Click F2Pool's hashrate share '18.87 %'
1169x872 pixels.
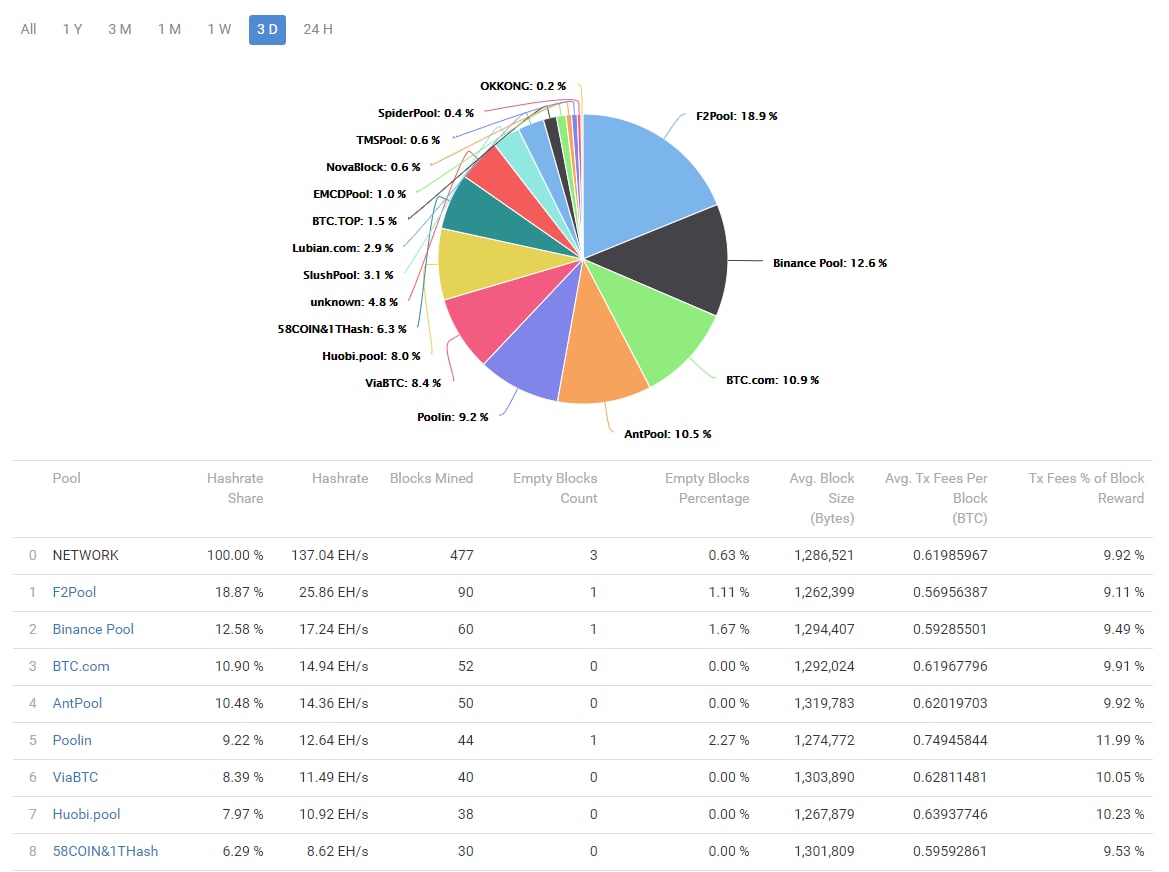tap(239, 593)
